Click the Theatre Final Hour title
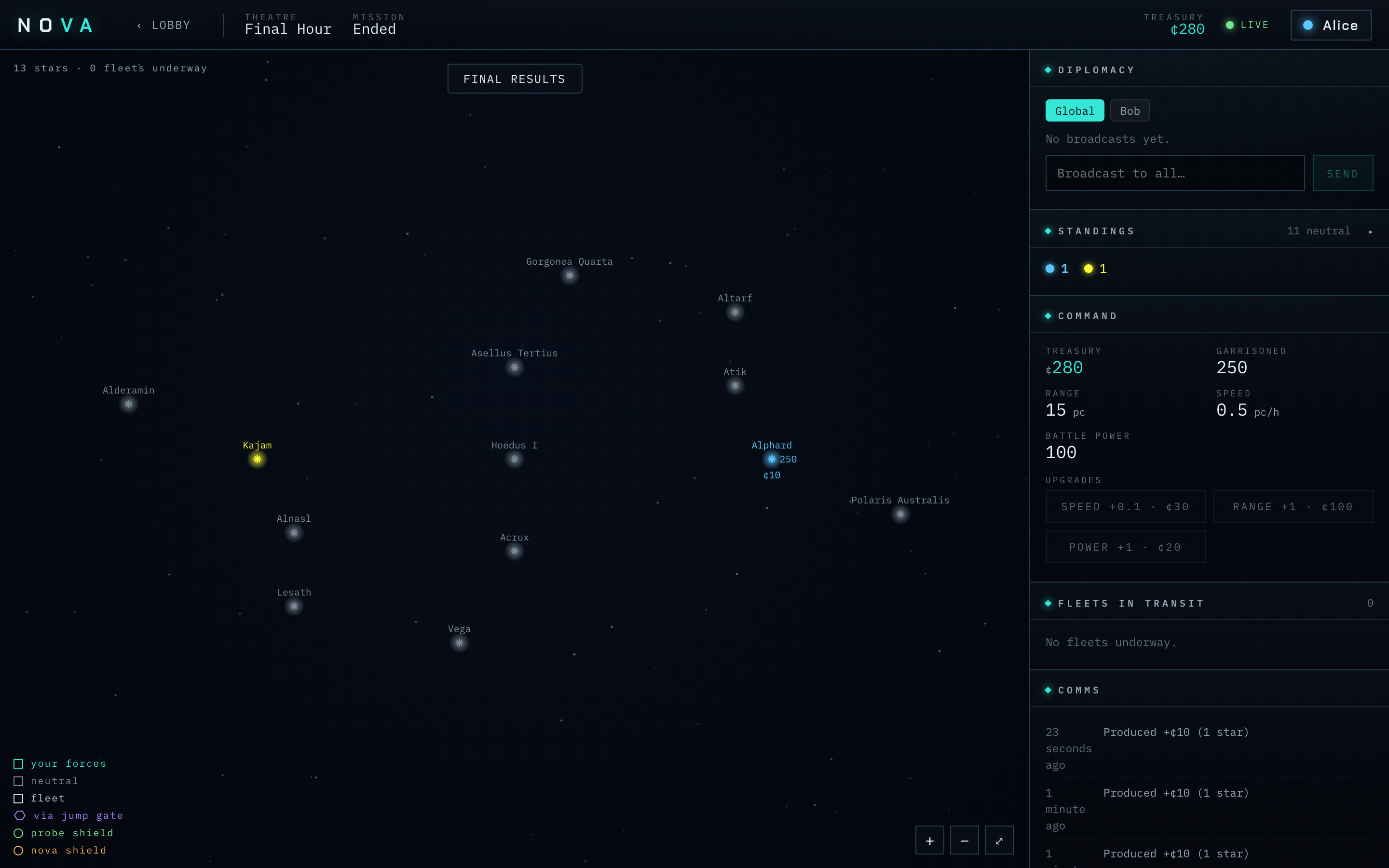The width and height of the screenshot is (1389, 868). [x=288, y=29]
